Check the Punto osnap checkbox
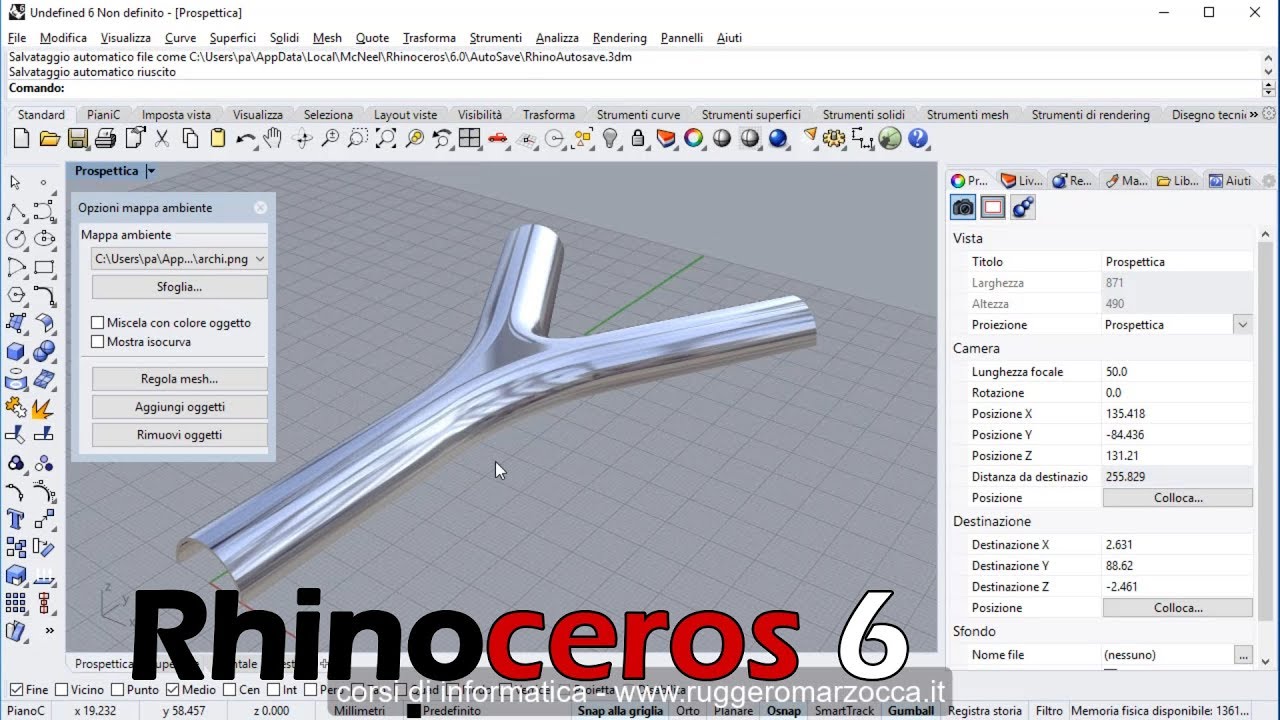 tap(118, 690)
